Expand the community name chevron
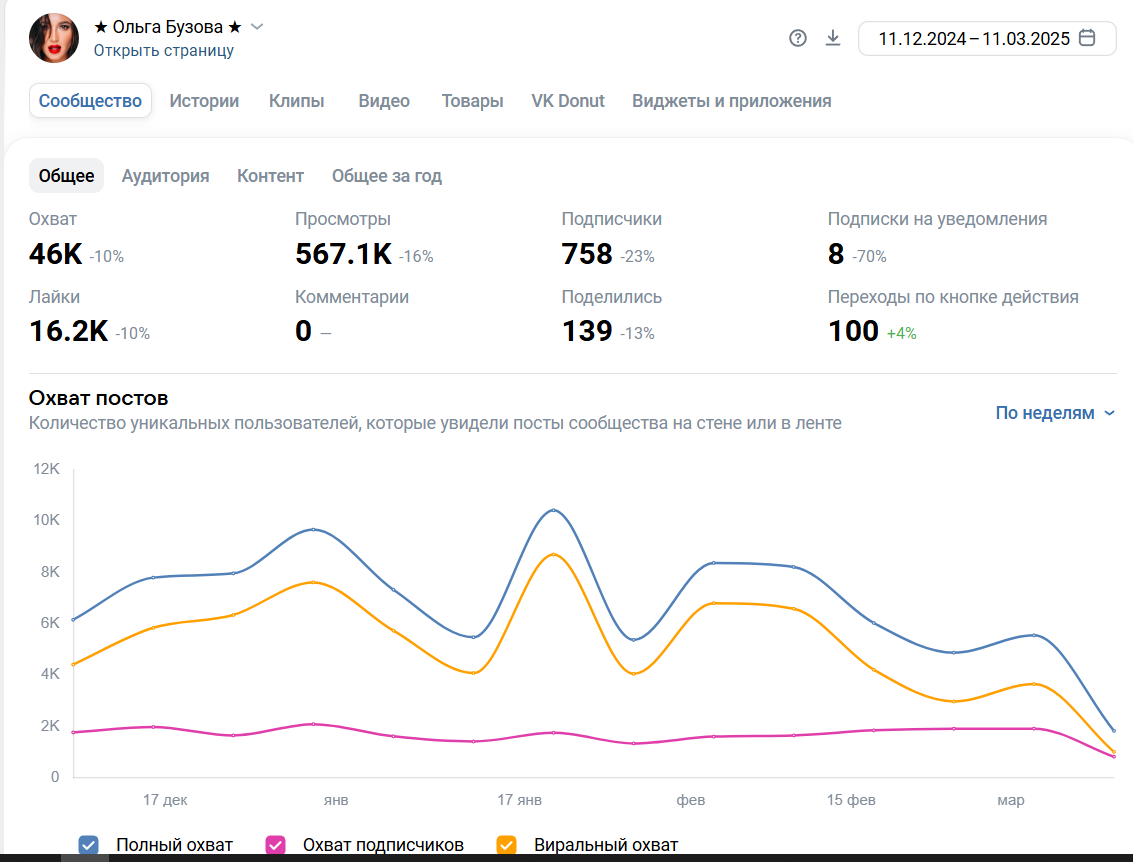The width and height of the screenshot is (1133, 862). [x=257, y=27]
